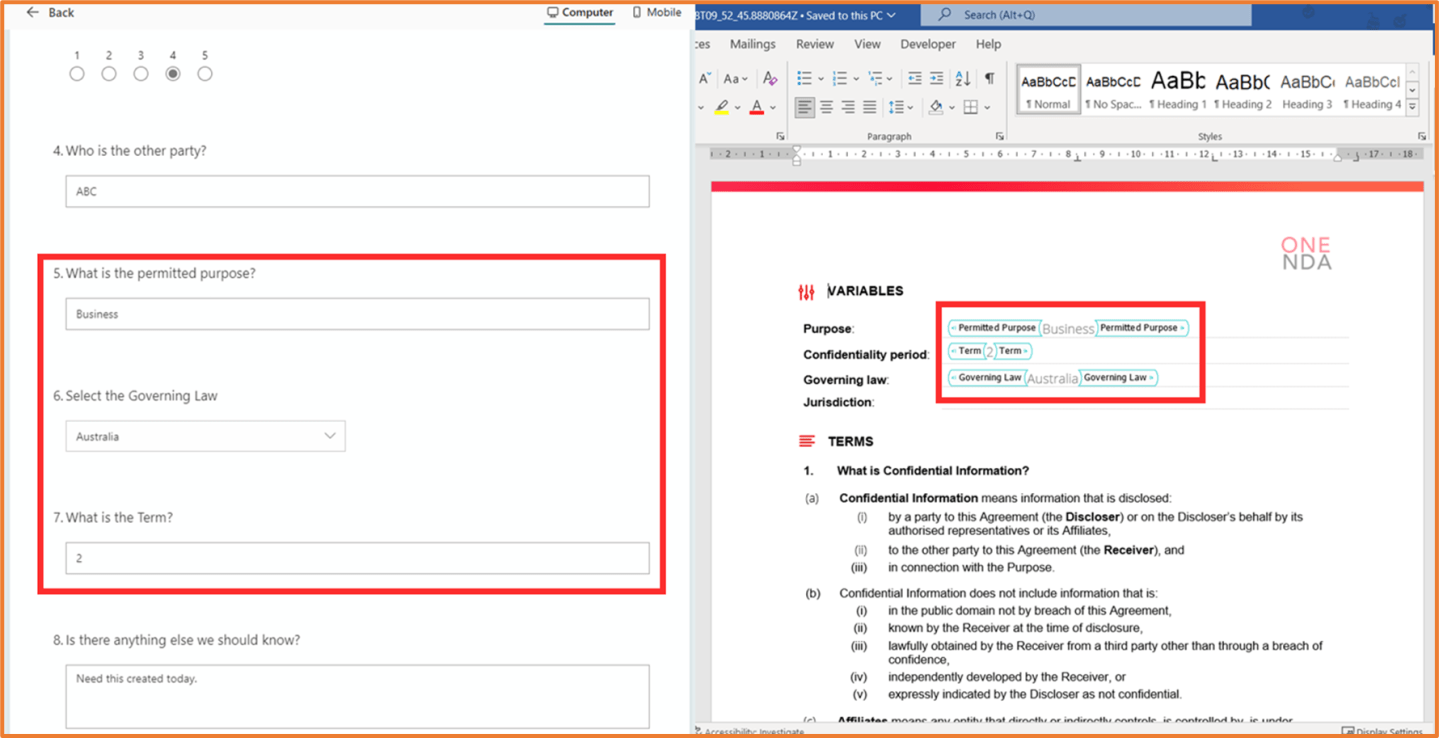Set red Font Color
Viewport: 1439px width, 738px height.
(757, 107)
